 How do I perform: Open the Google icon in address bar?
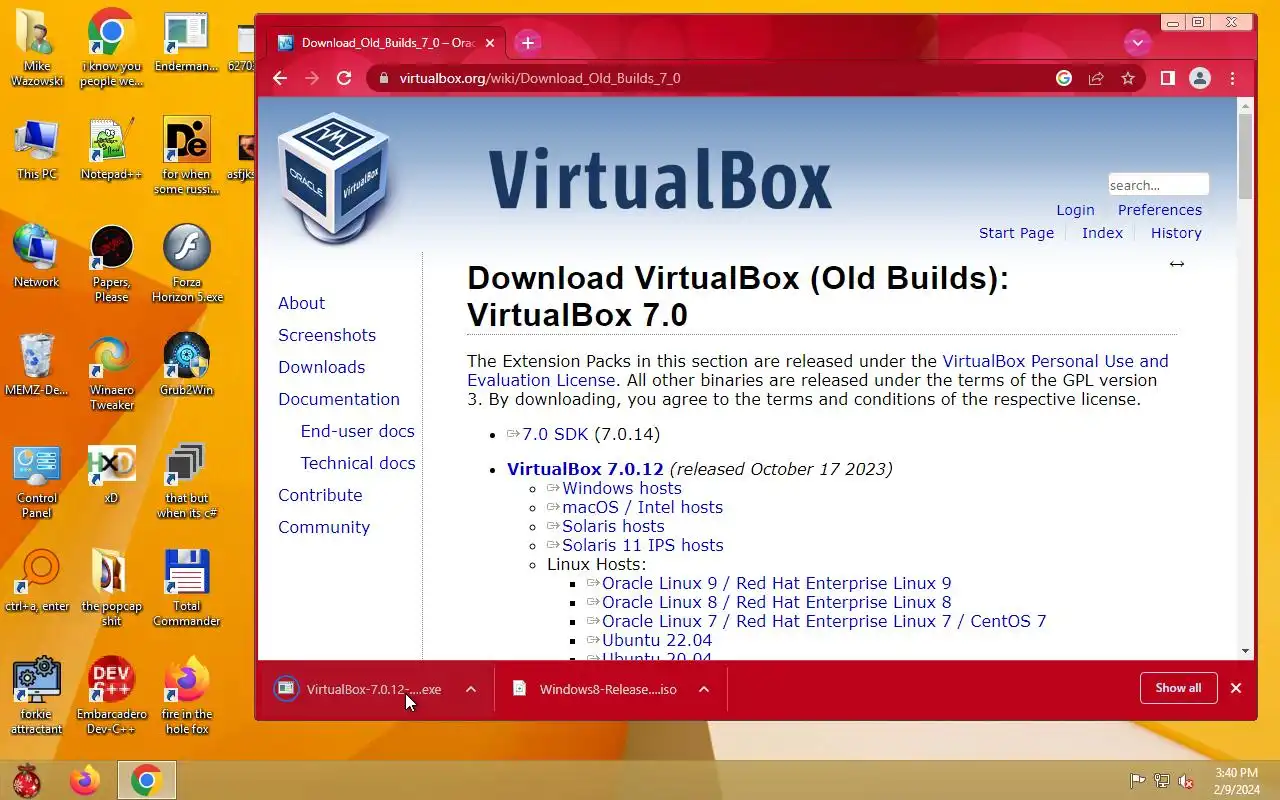(x=1064, y=78)
